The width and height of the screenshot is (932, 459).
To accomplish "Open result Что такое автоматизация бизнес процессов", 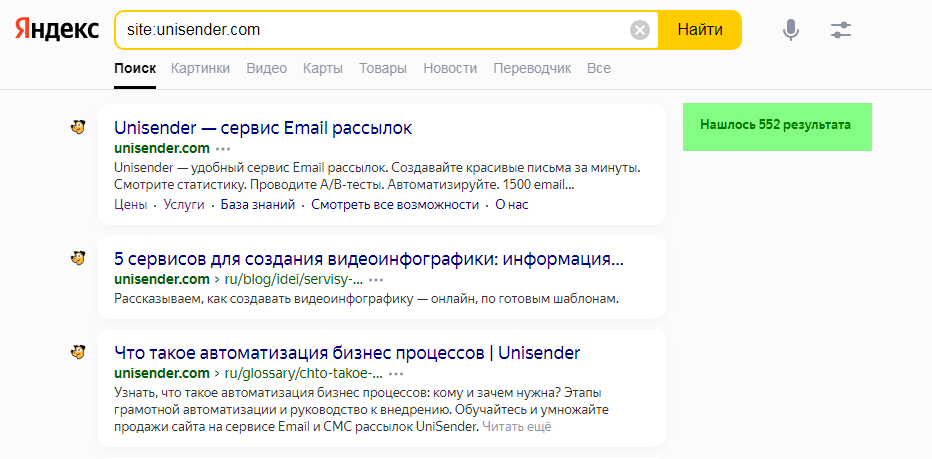I will pos(347,353).
